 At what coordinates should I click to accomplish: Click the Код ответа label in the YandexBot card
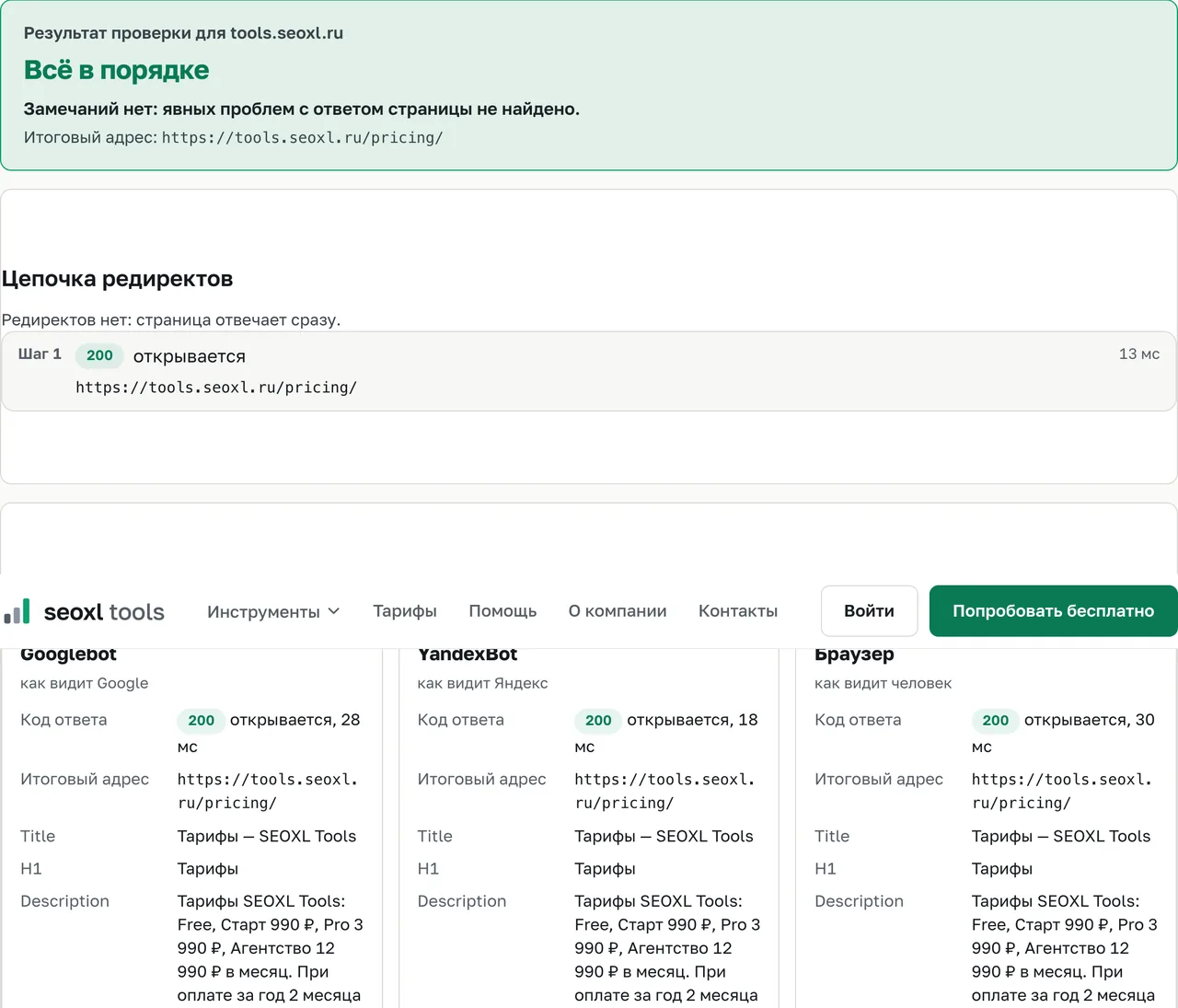[461, 720]
